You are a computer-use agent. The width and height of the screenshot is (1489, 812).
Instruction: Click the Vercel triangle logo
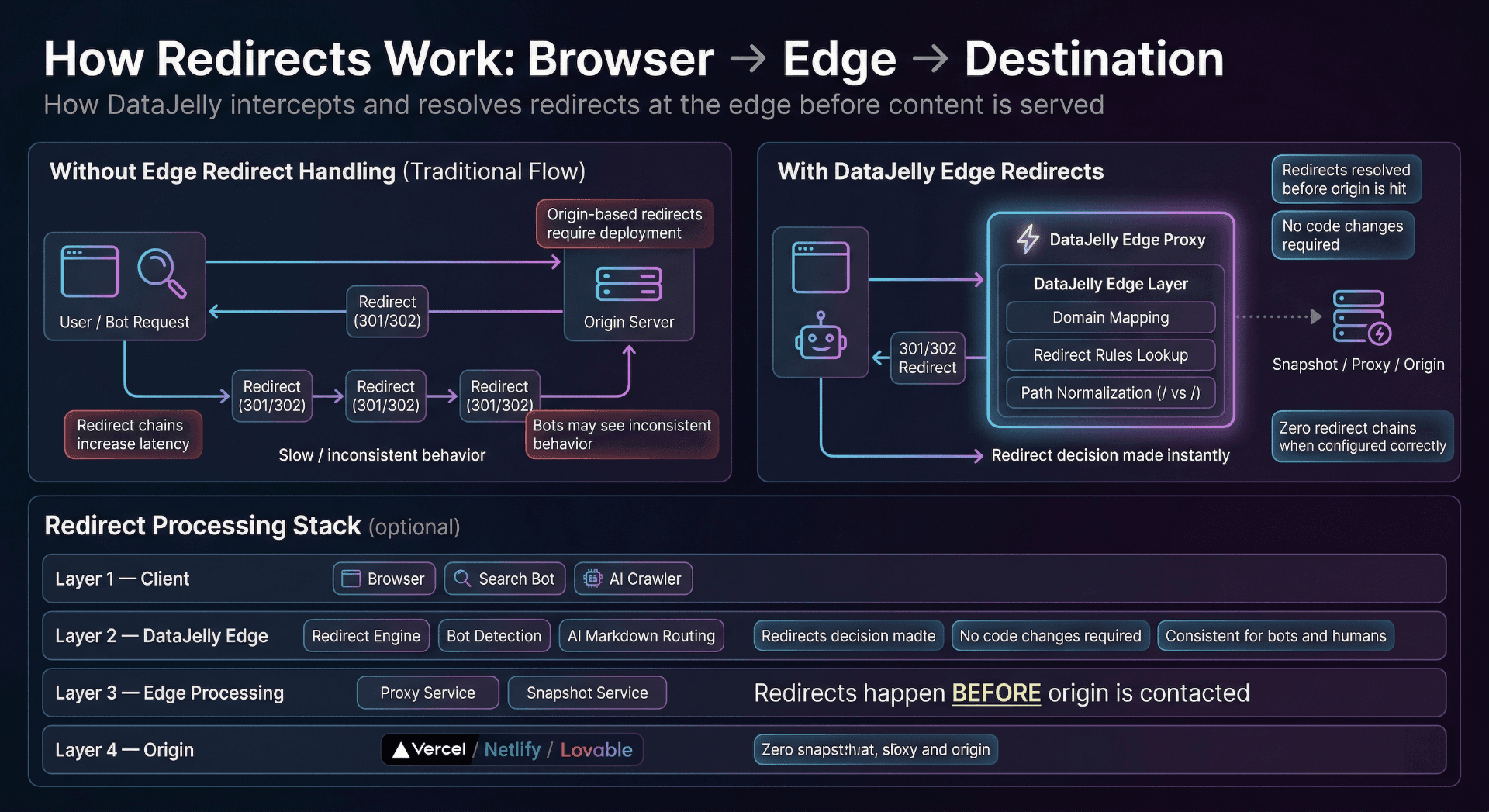click(x=400, y=750)
